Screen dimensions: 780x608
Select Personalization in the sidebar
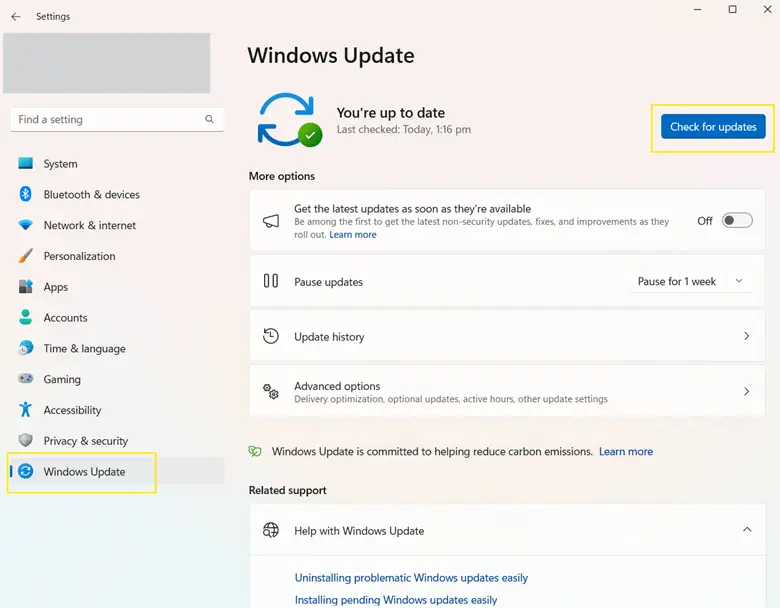pos(117,256)
